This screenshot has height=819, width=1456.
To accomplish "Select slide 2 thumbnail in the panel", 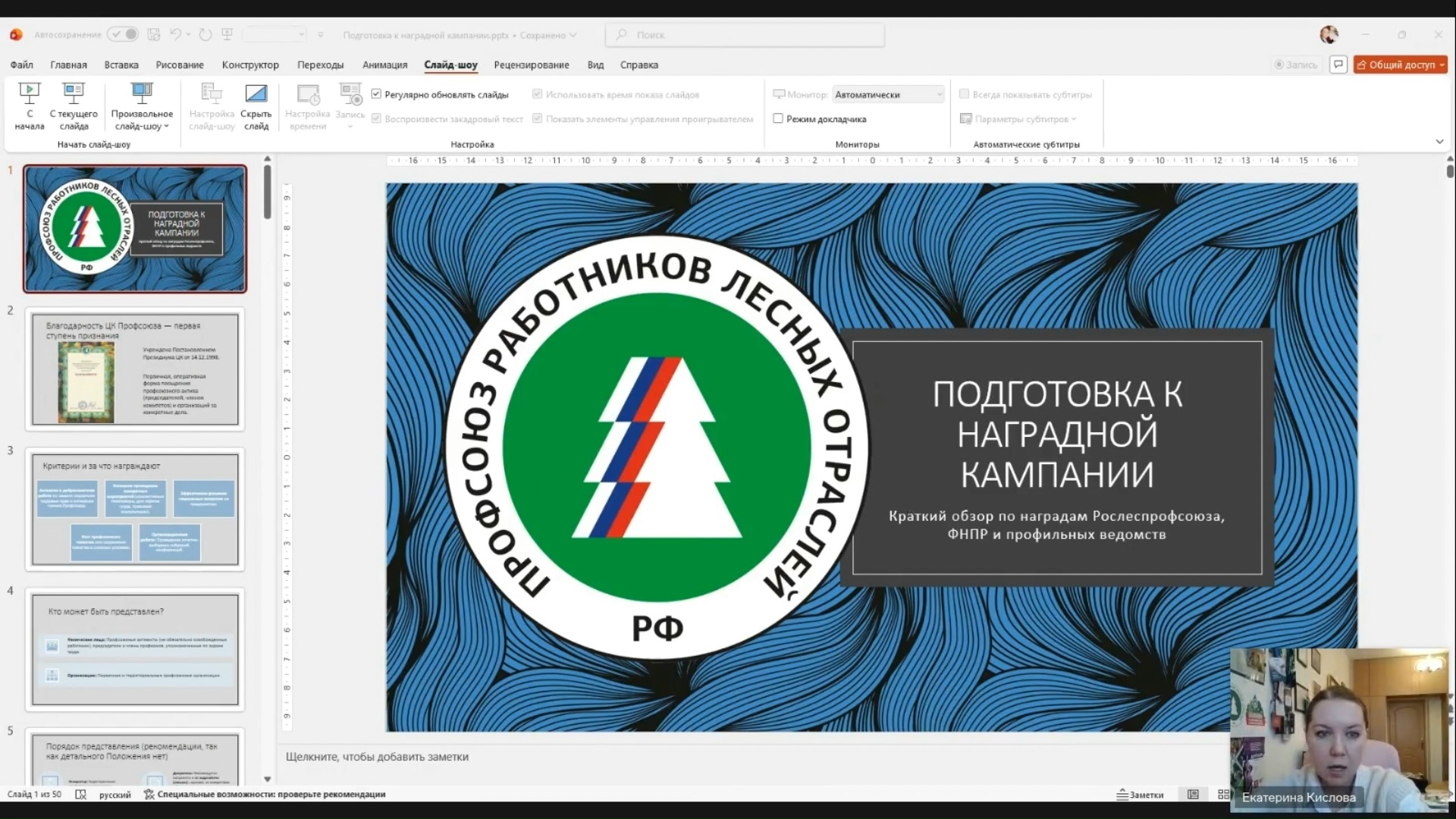I will tap(135, 369).
